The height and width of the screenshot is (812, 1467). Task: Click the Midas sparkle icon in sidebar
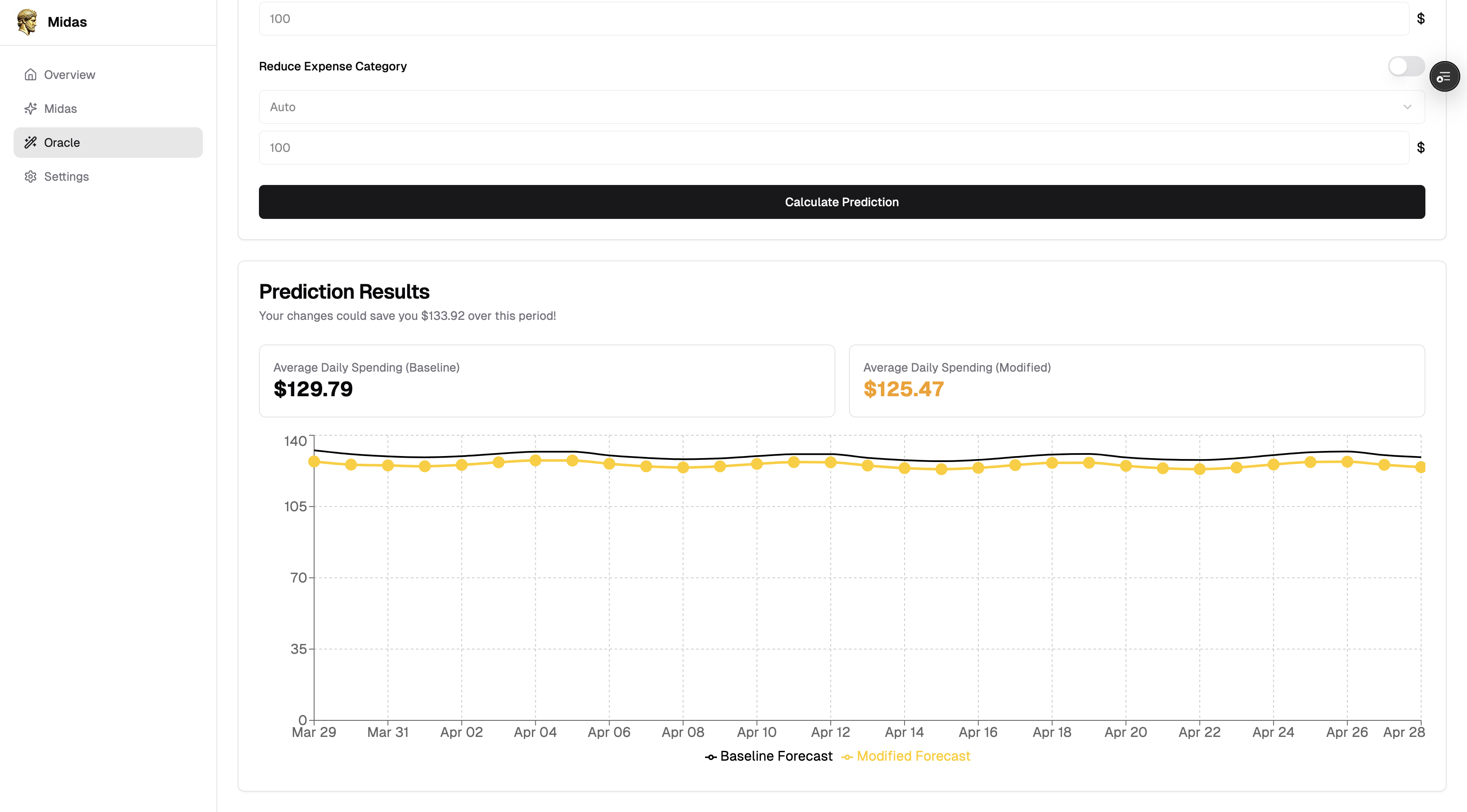point(31,109)
